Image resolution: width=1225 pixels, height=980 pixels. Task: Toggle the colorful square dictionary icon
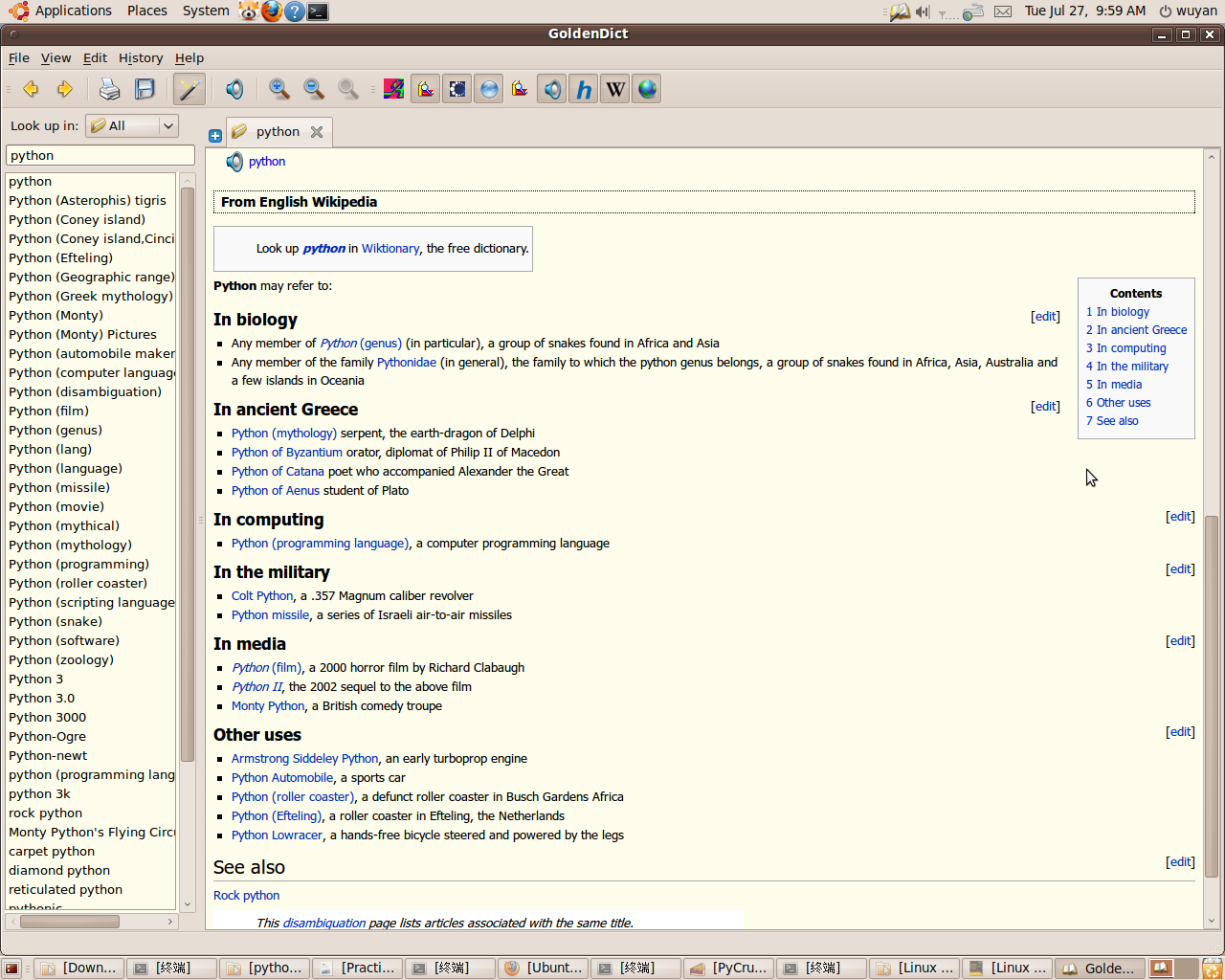(393, 89)
